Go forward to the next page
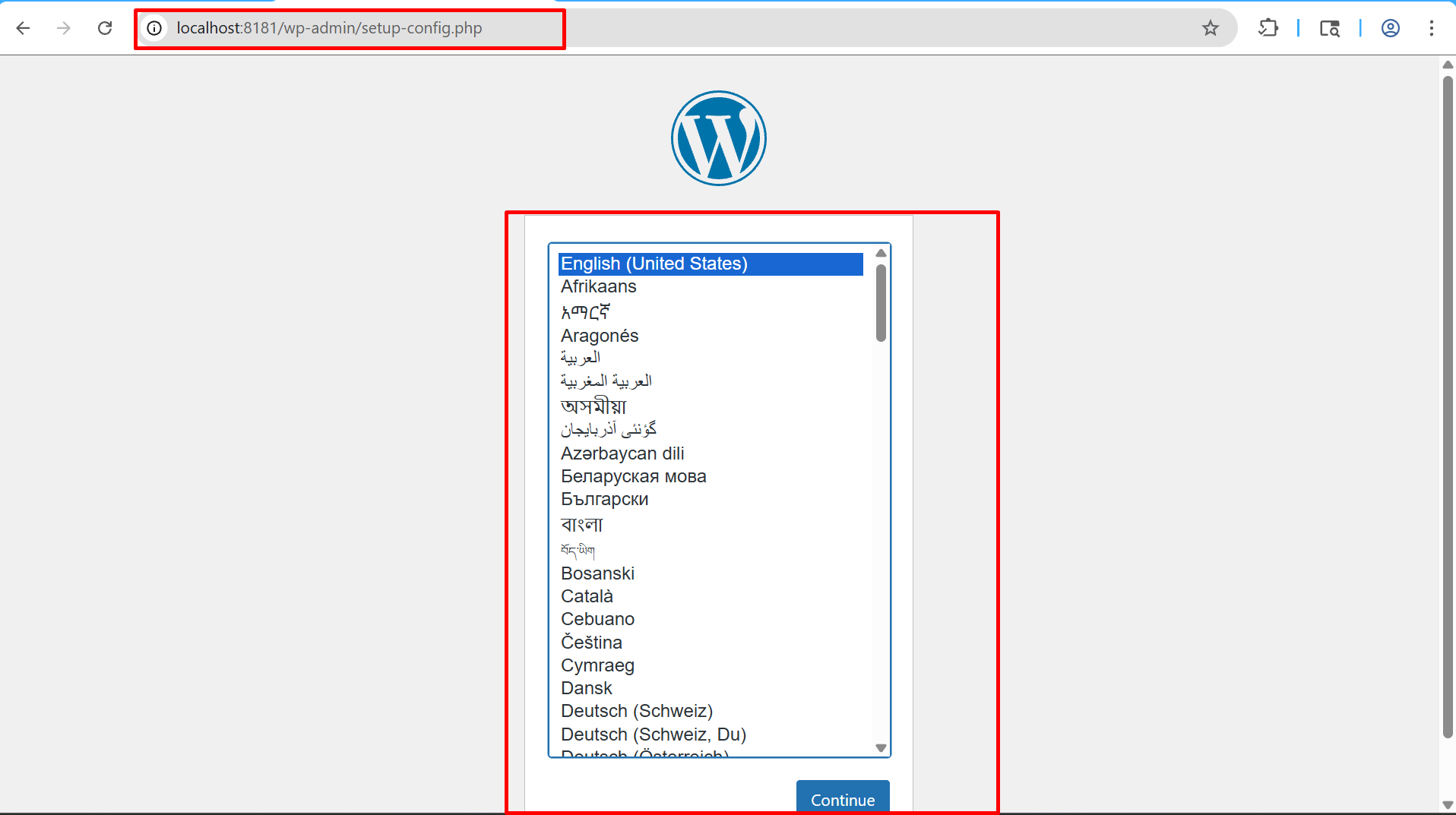 pyautogui.click(x=64, y=28)
